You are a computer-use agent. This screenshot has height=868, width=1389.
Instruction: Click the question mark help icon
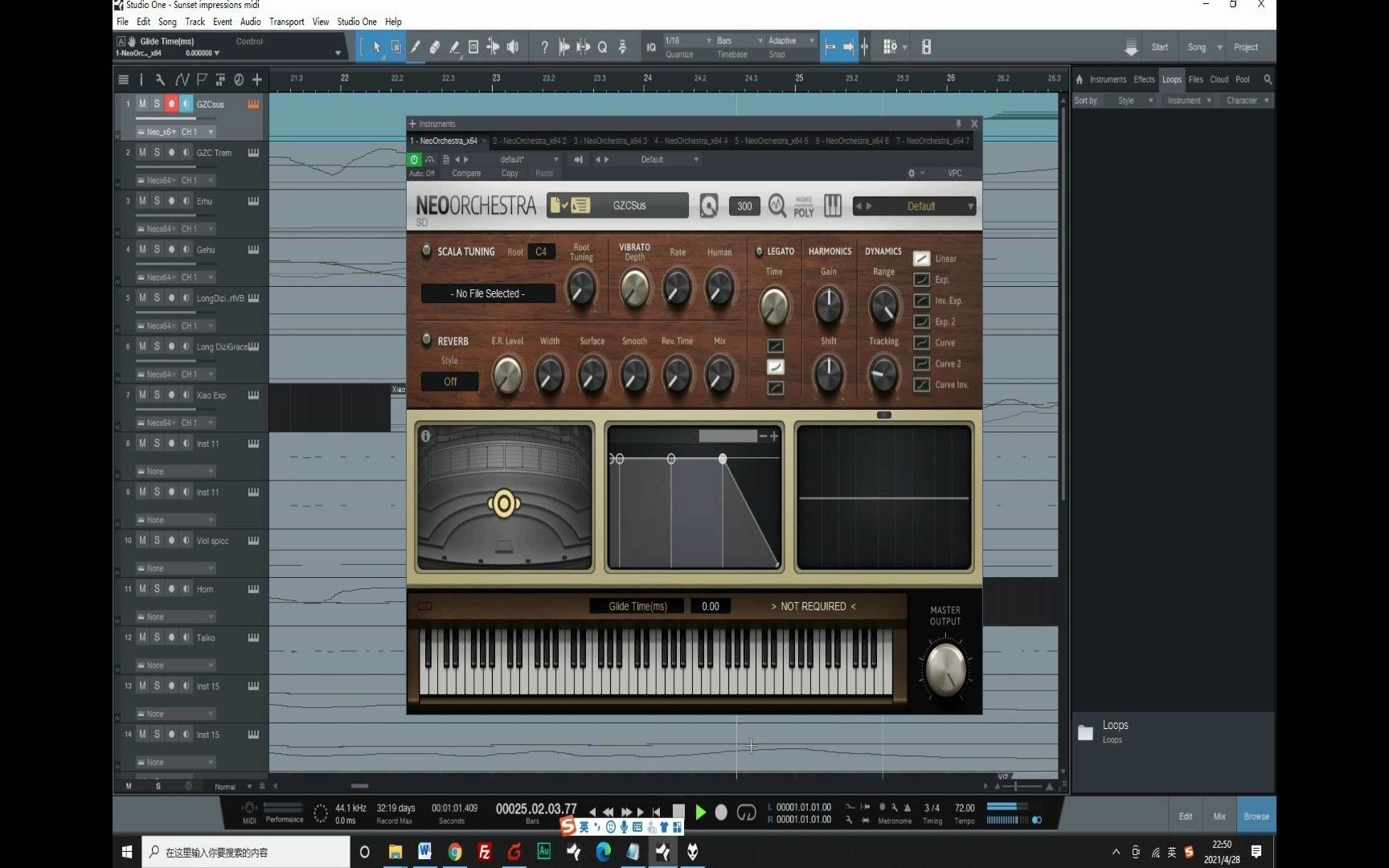click(x=544, y=47)
